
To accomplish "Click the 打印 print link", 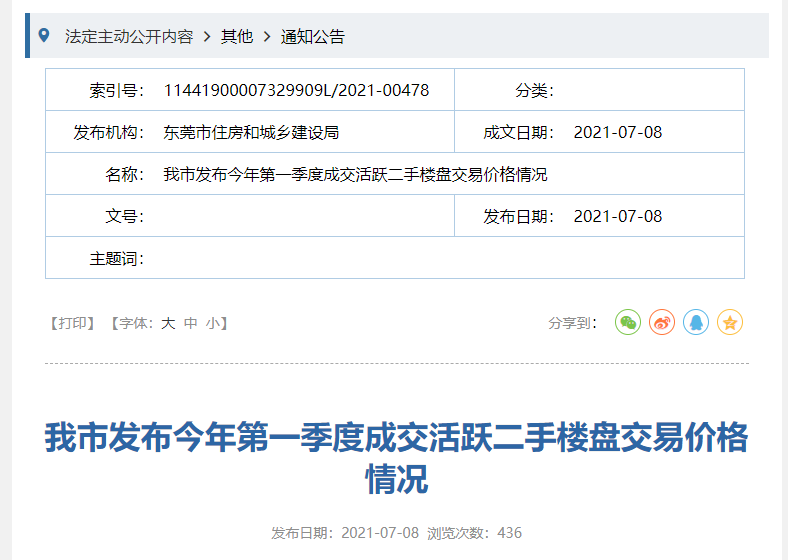I will [73, 323].
